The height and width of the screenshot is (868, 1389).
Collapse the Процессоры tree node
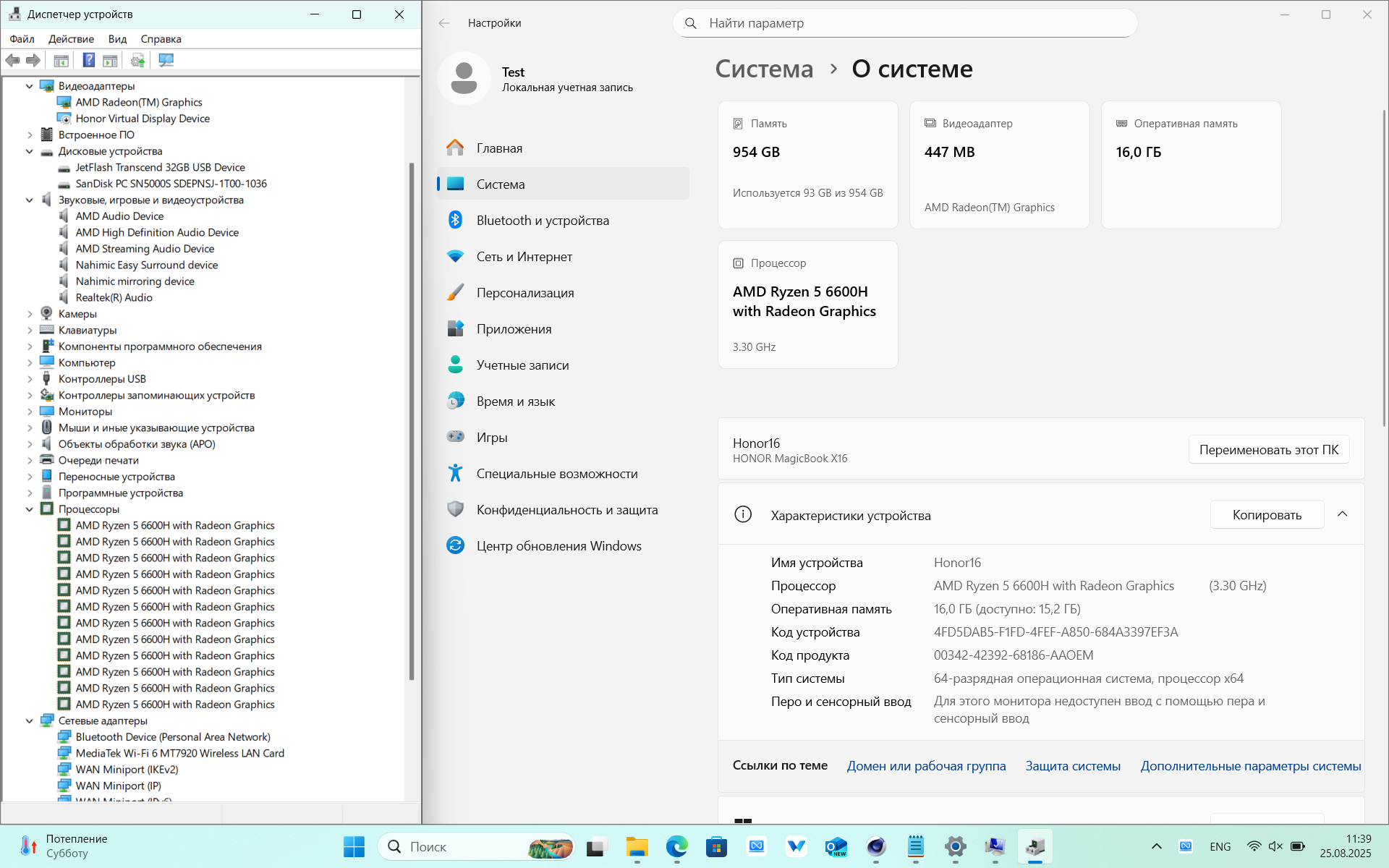pos(30,509)
